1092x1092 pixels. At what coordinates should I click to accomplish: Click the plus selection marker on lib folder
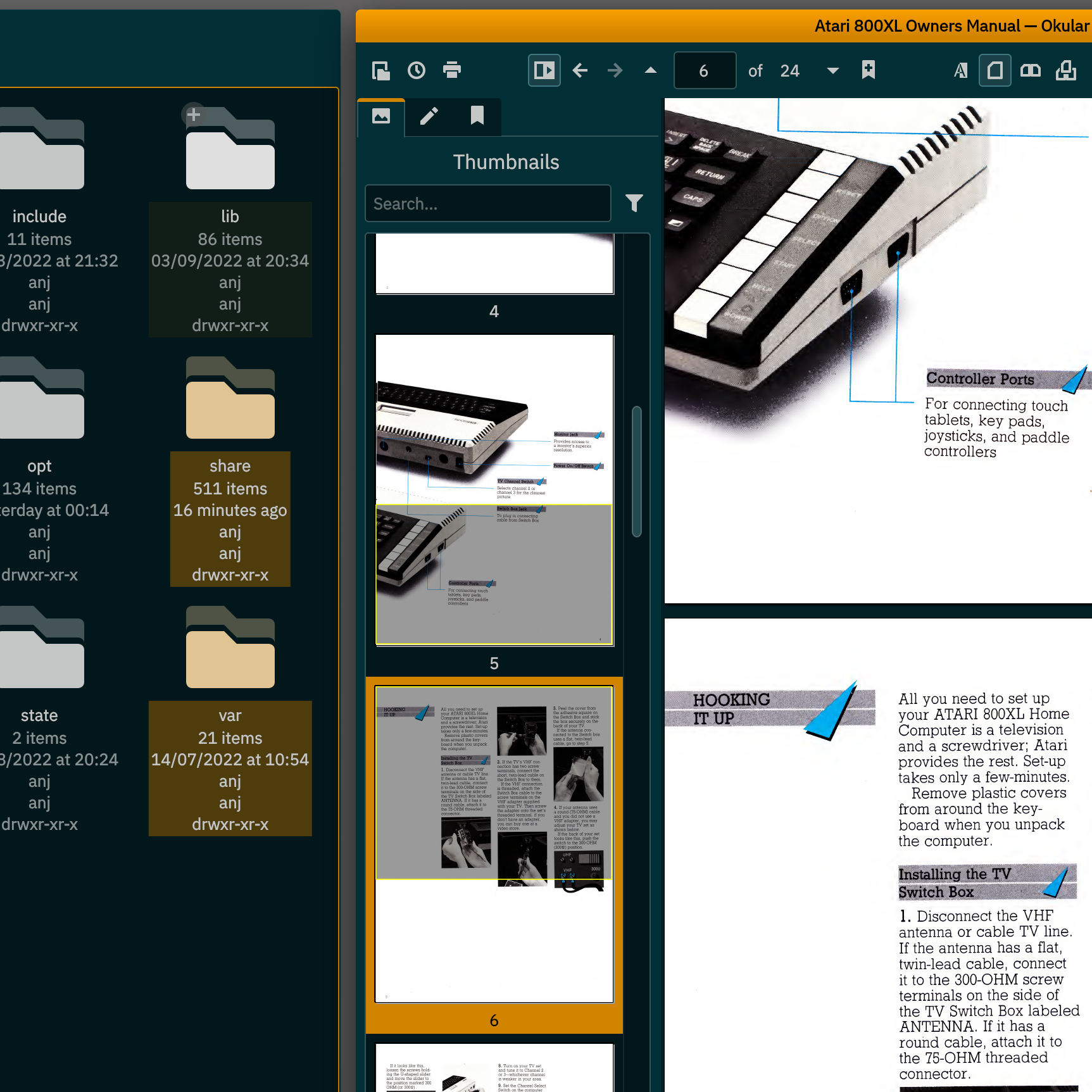coord(194,115)
